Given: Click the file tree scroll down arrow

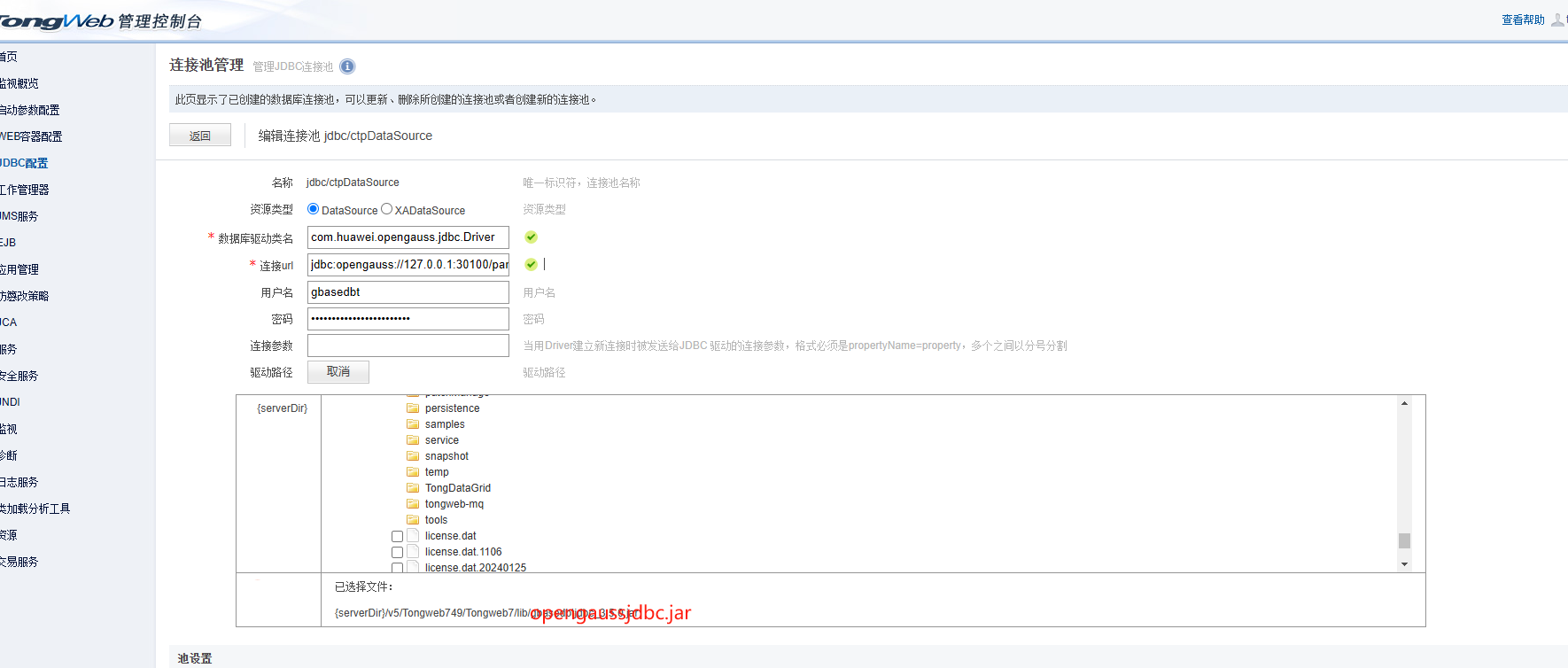Looking at the screenshot, I should coord(1404,564).
